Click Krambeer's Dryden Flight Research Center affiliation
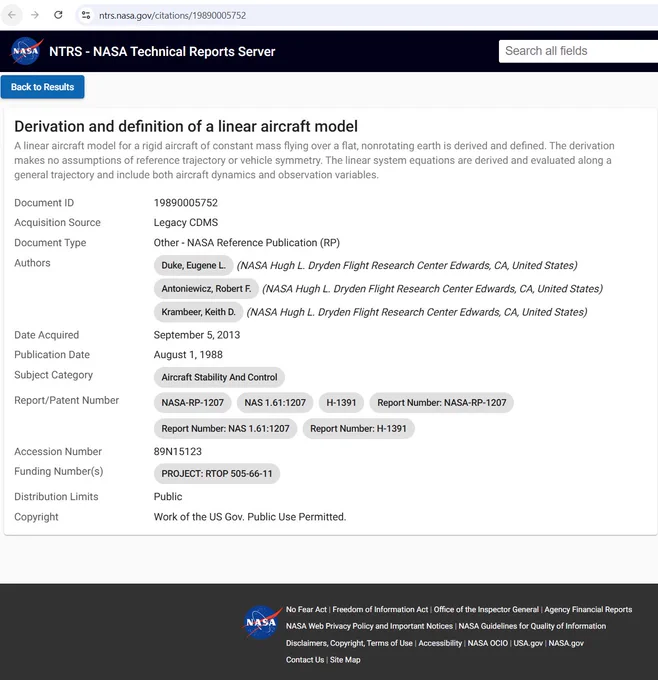 point(417,312)
